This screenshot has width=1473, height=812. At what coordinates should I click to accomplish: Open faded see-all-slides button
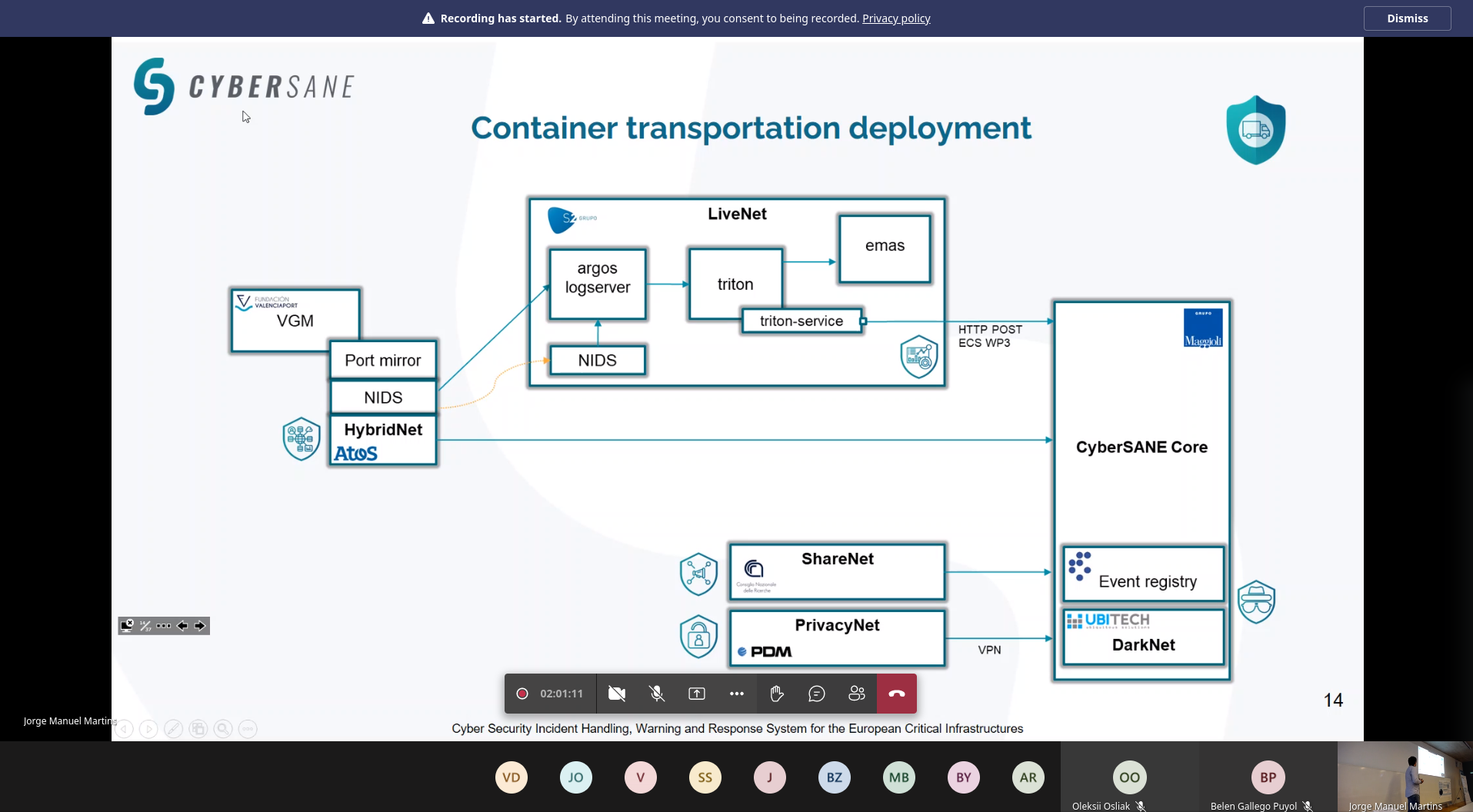coord(198,729)
